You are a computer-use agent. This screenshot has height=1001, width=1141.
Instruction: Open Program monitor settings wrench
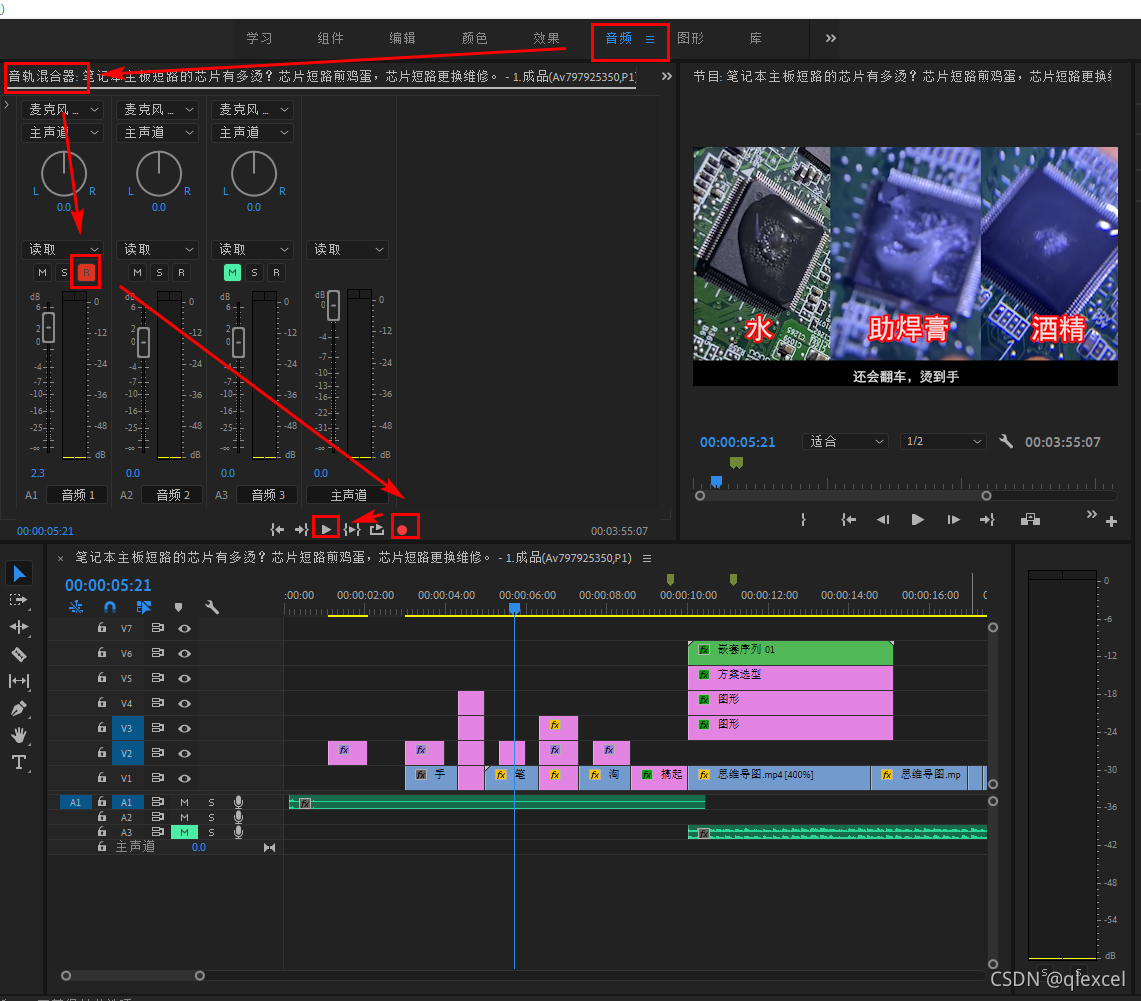click(1006, 441)
